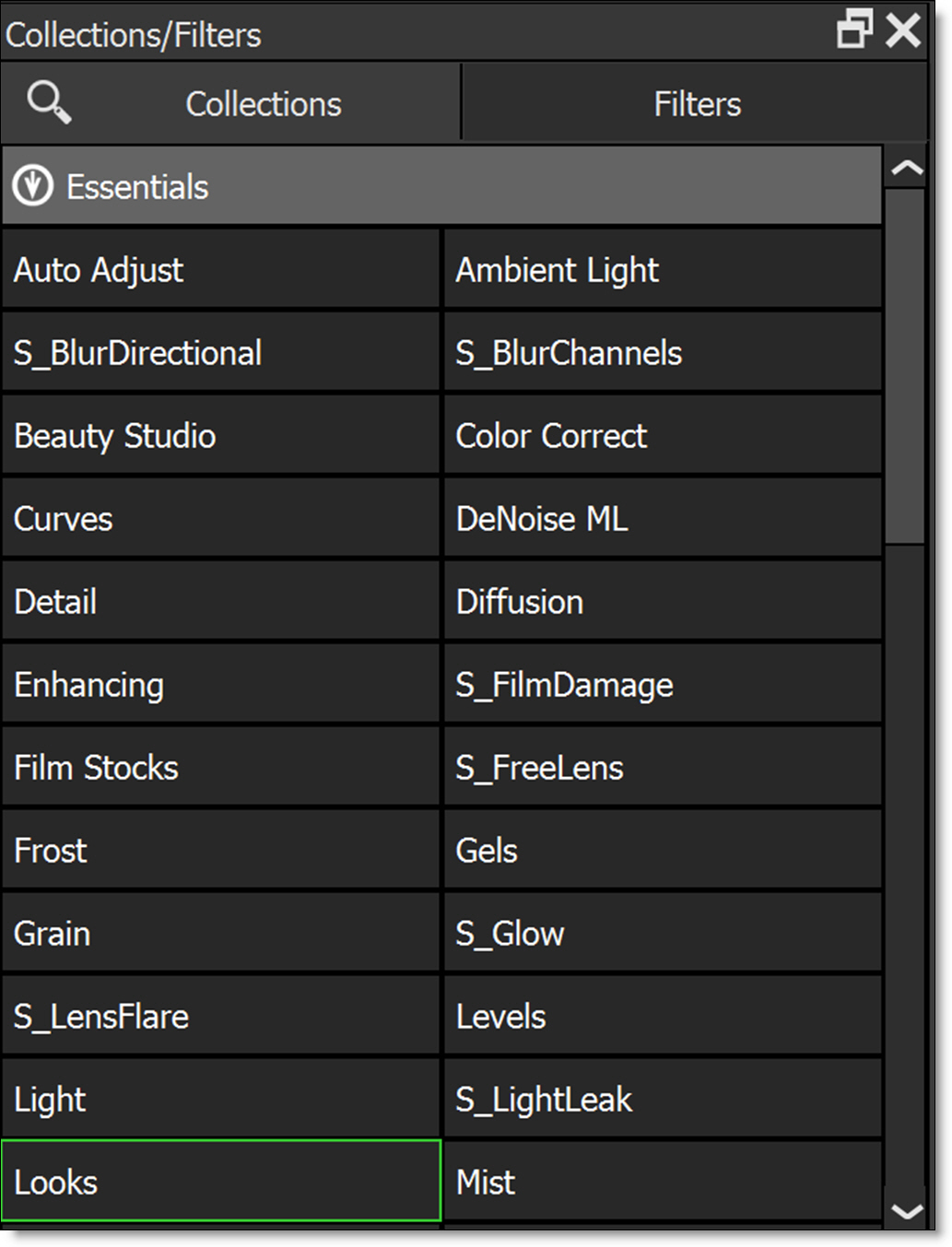This screenshot has width=952, height=1247.
Task: Collapse the Essentials group arrow icon
Action: point(33,186)
